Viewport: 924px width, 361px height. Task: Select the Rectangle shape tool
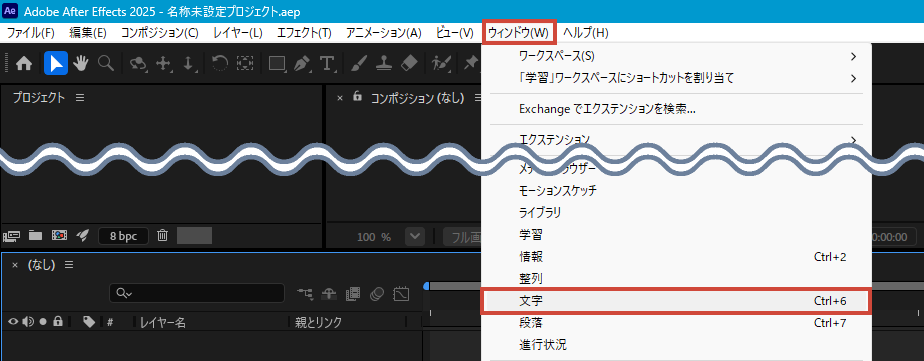click(x=277, y=64)
